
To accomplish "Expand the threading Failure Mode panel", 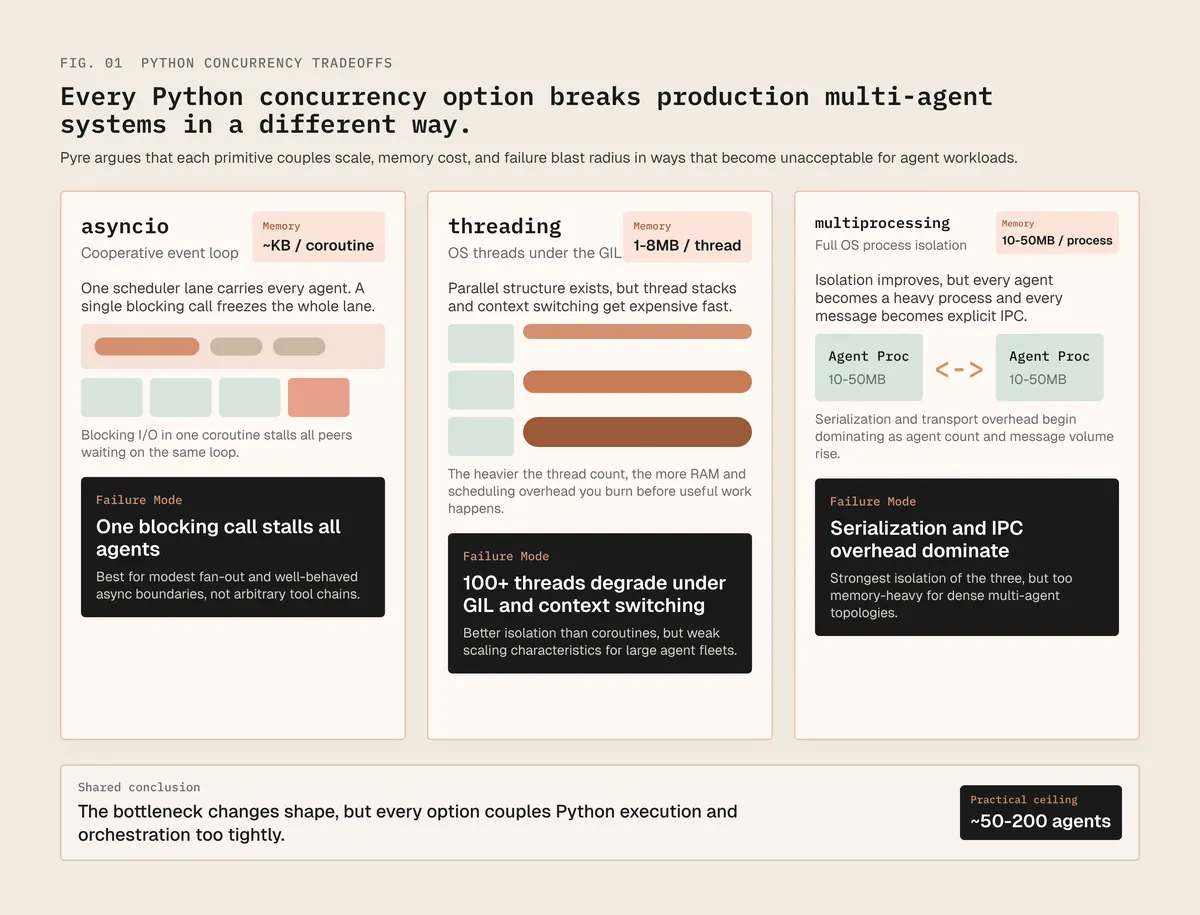I will coord(599,603).
